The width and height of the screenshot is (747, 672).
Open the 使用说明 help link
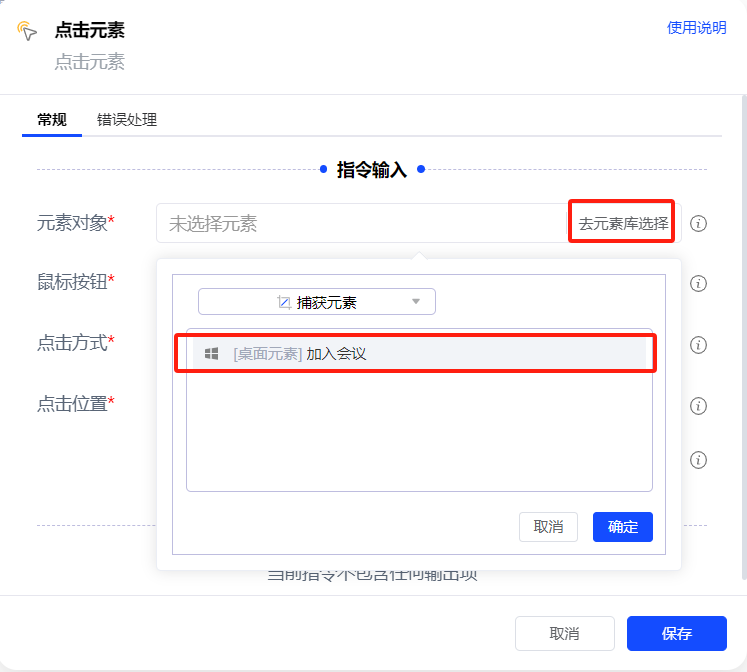(x=696, y=28)
